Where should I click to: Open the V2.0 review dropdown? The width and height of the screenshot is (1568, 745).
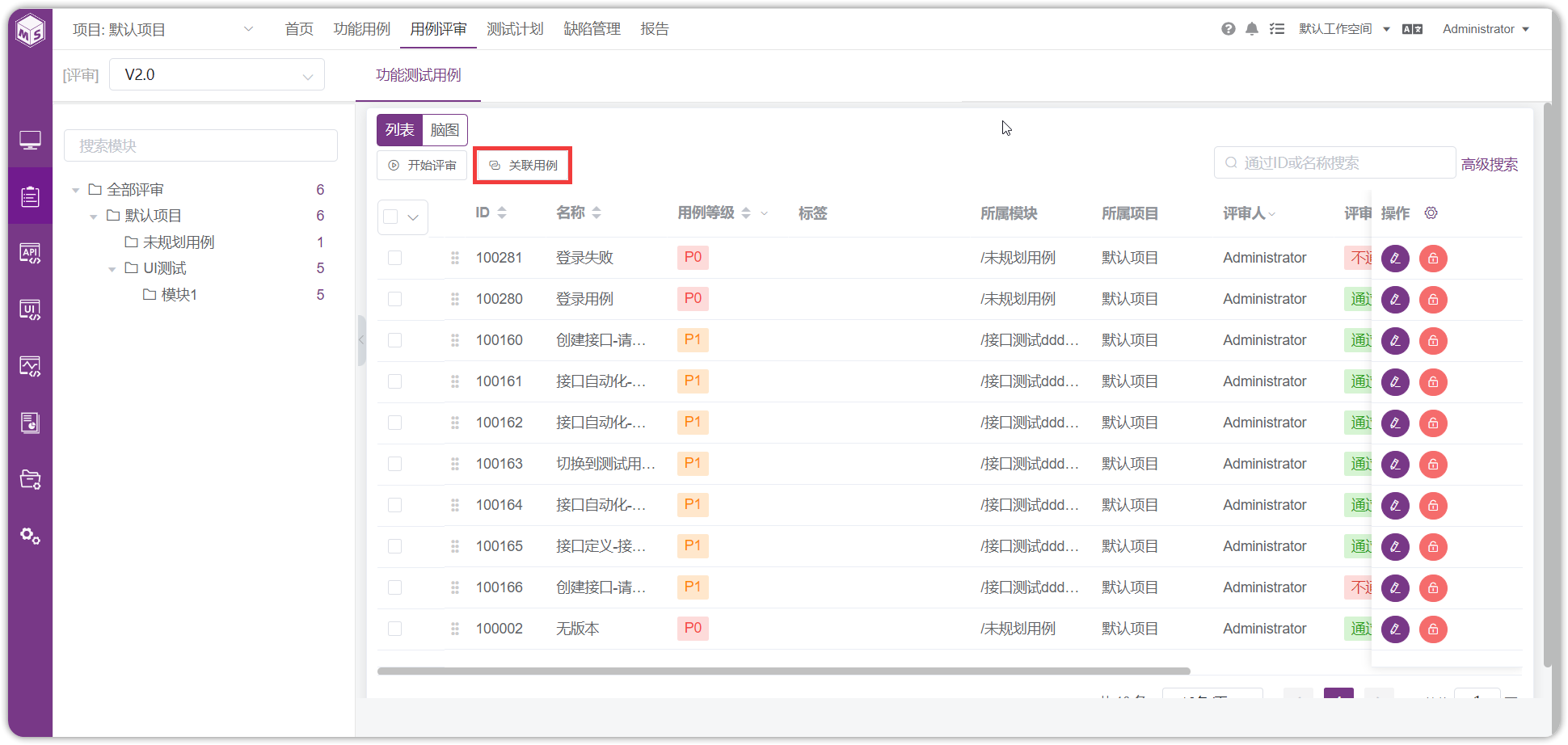pos(217,74)
